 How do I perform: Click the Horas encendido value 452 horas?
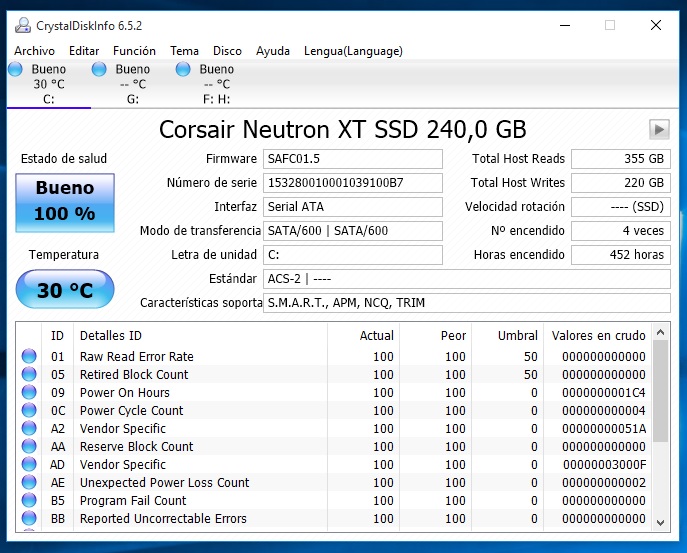(621, 255)
